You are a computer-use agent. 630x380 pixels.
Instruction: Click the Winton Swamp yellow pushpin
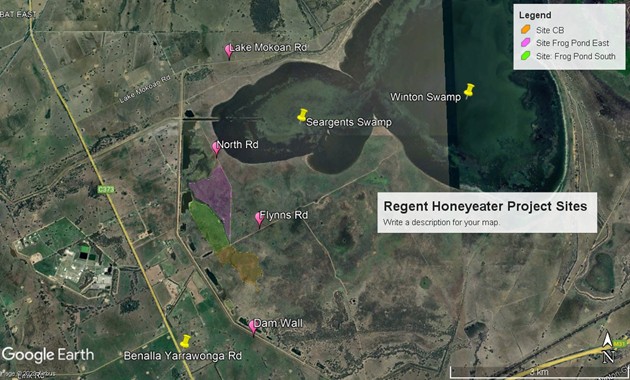click(469, 90)
